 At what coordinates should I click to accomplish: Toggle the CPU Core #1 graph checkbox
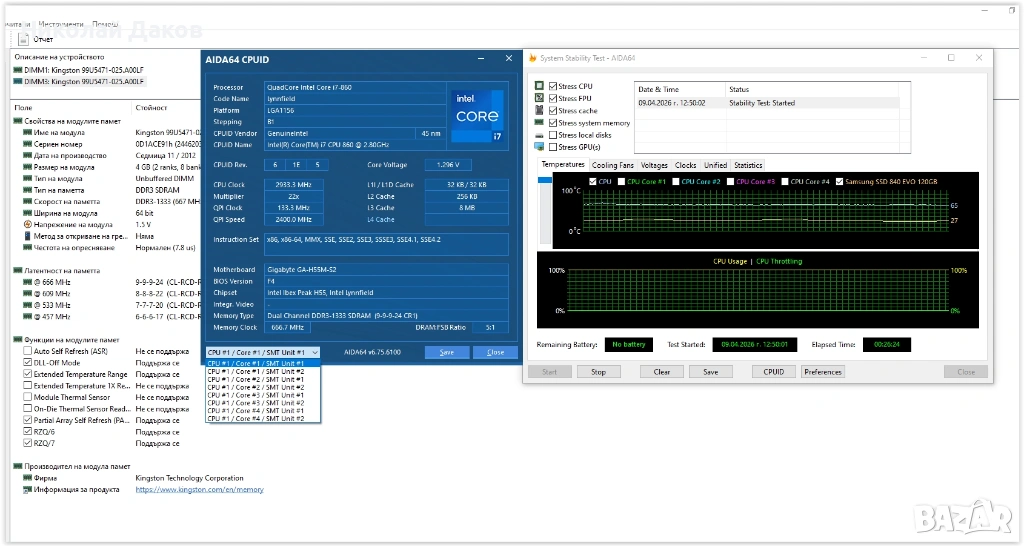[621, 182]
